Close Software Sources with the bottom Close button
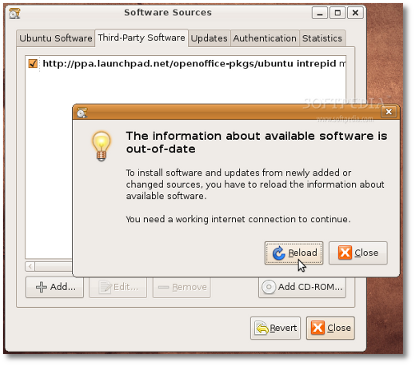 coord(330,328)
